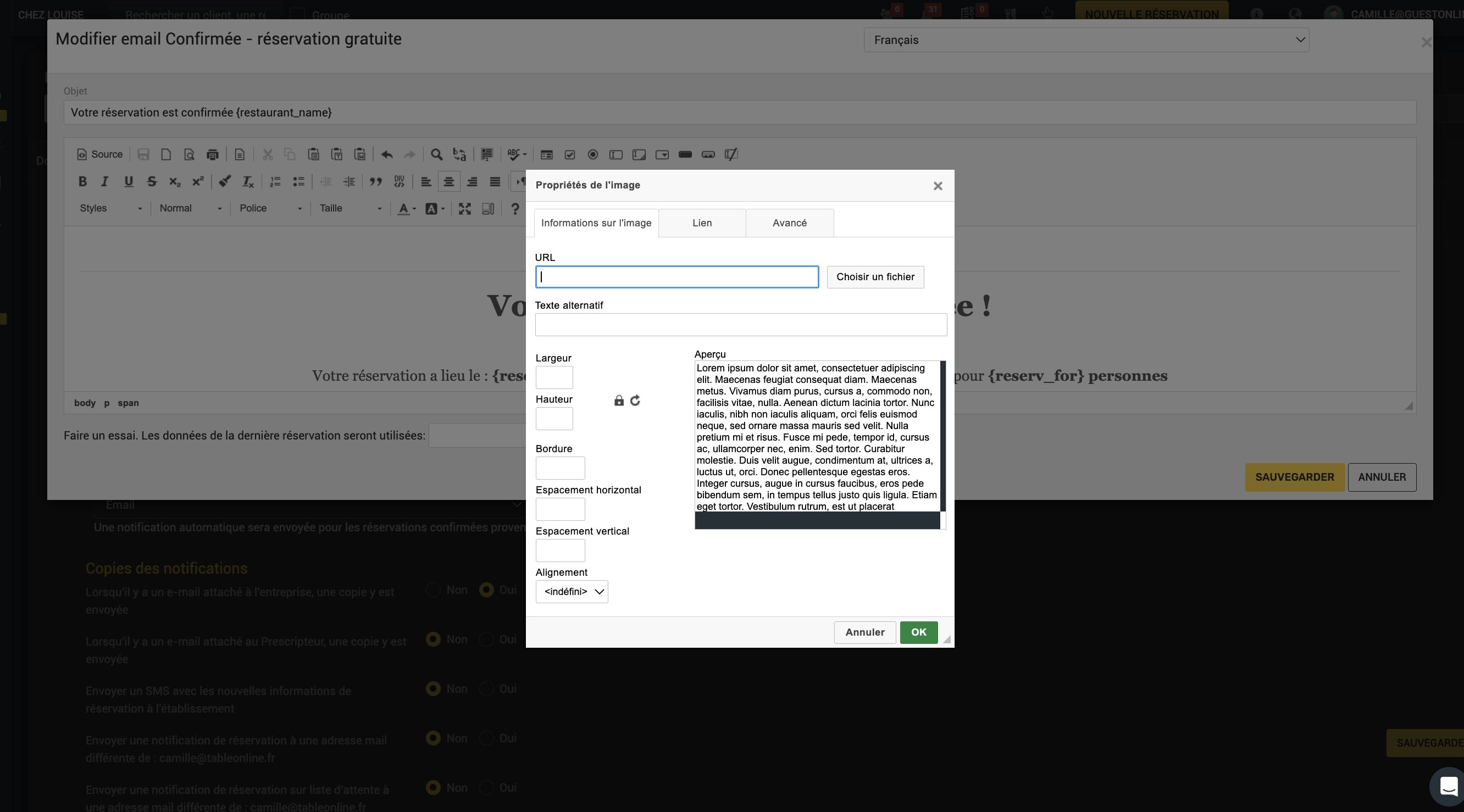Reset image size with refresh icon
The image size is (1464, 812).
[x=635, y=401]
